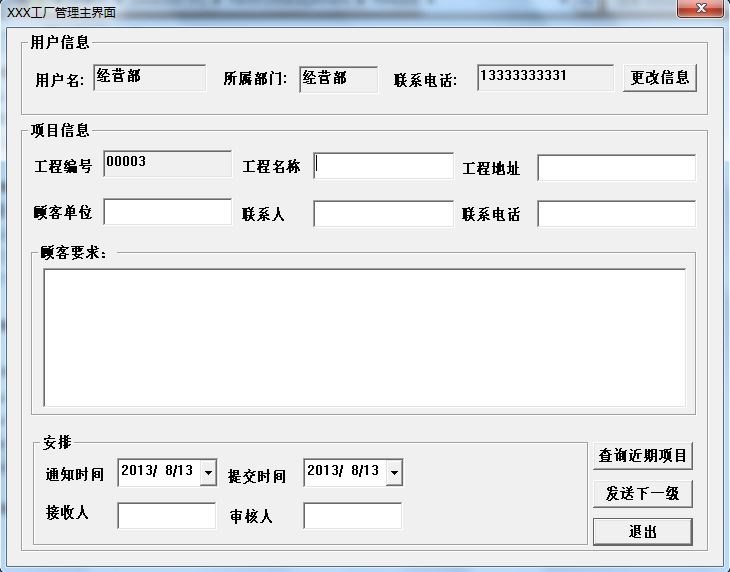Click the 所属部门: label
This screenshot has width=730, height=572.
(x=255, y=79)
